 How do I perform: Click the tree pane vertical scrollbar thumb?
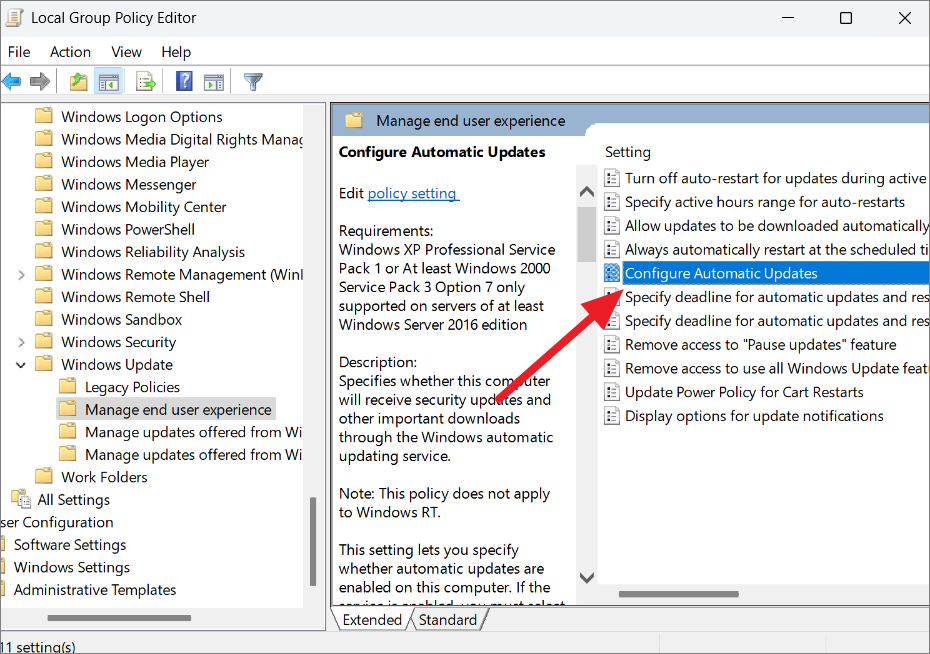(313, 542)
